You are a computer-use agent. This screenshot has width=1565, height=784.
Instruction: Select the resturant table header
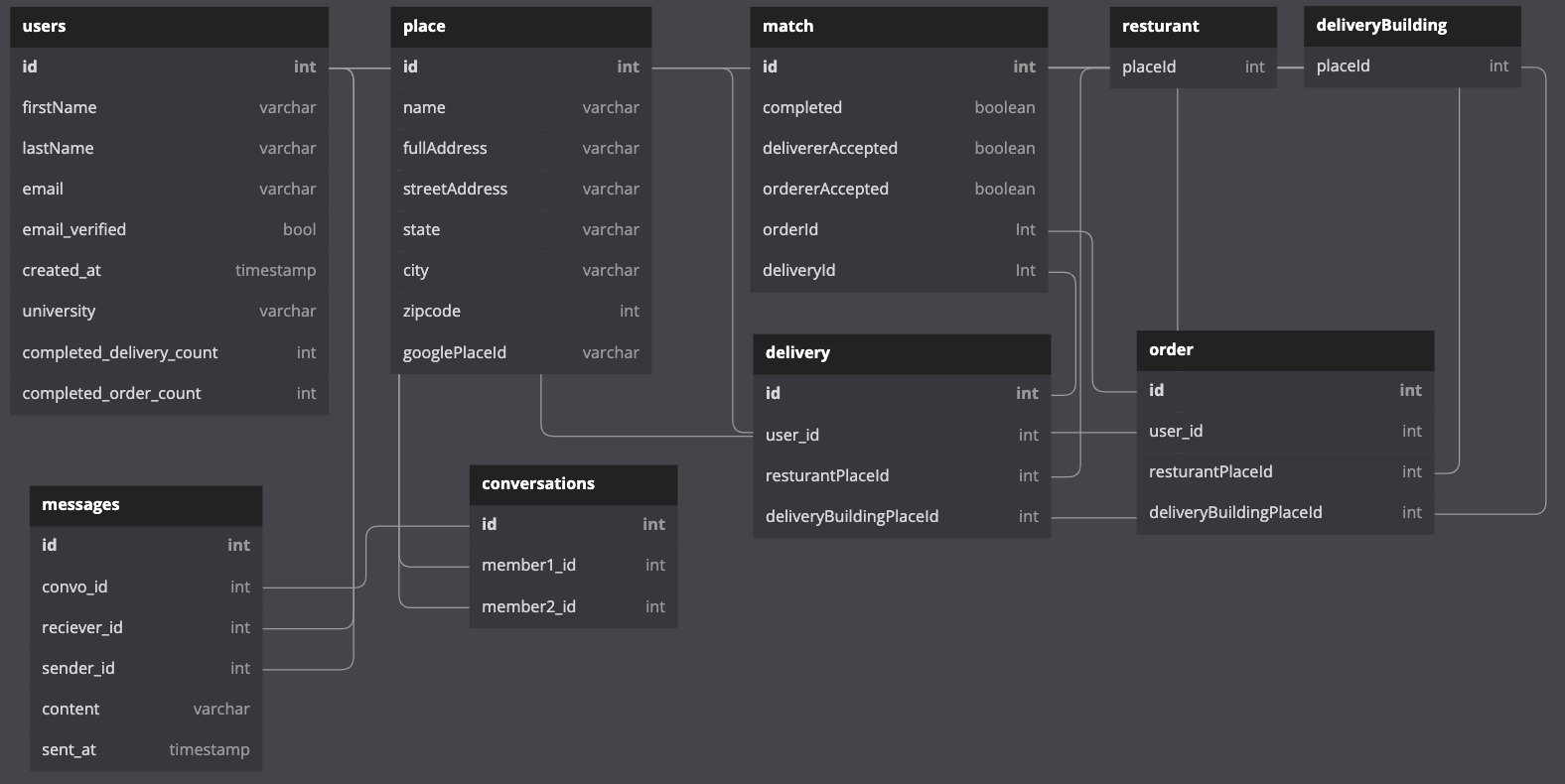(1194, 27)
